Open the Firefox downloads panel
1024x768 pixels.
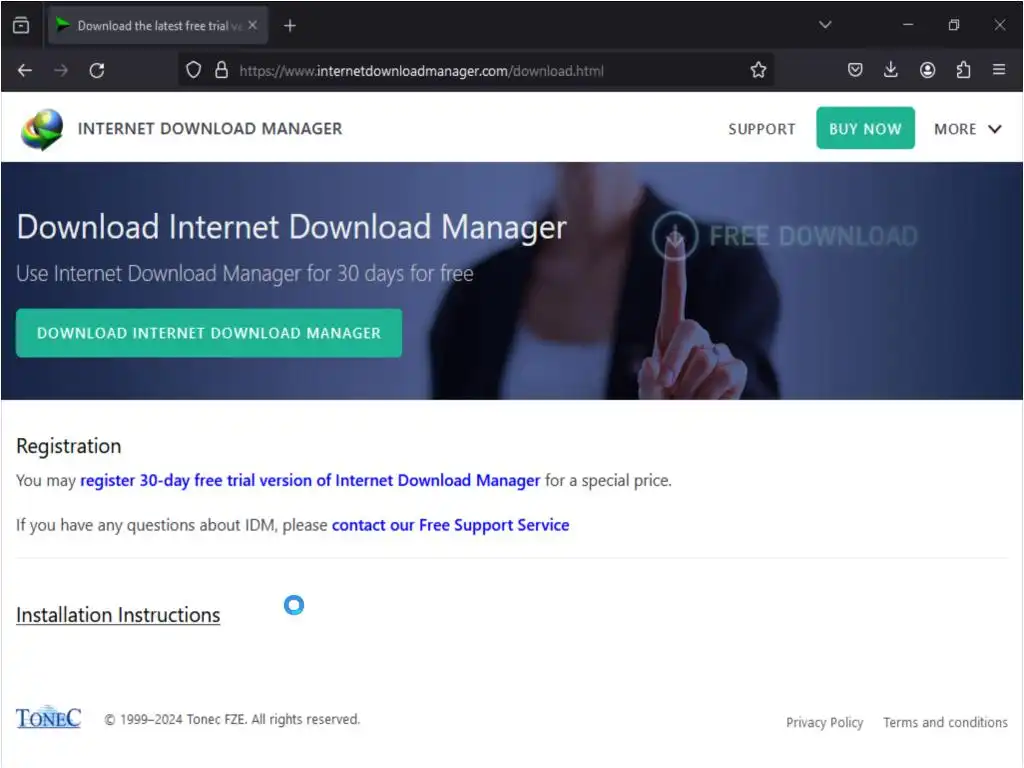coord(891,70)
